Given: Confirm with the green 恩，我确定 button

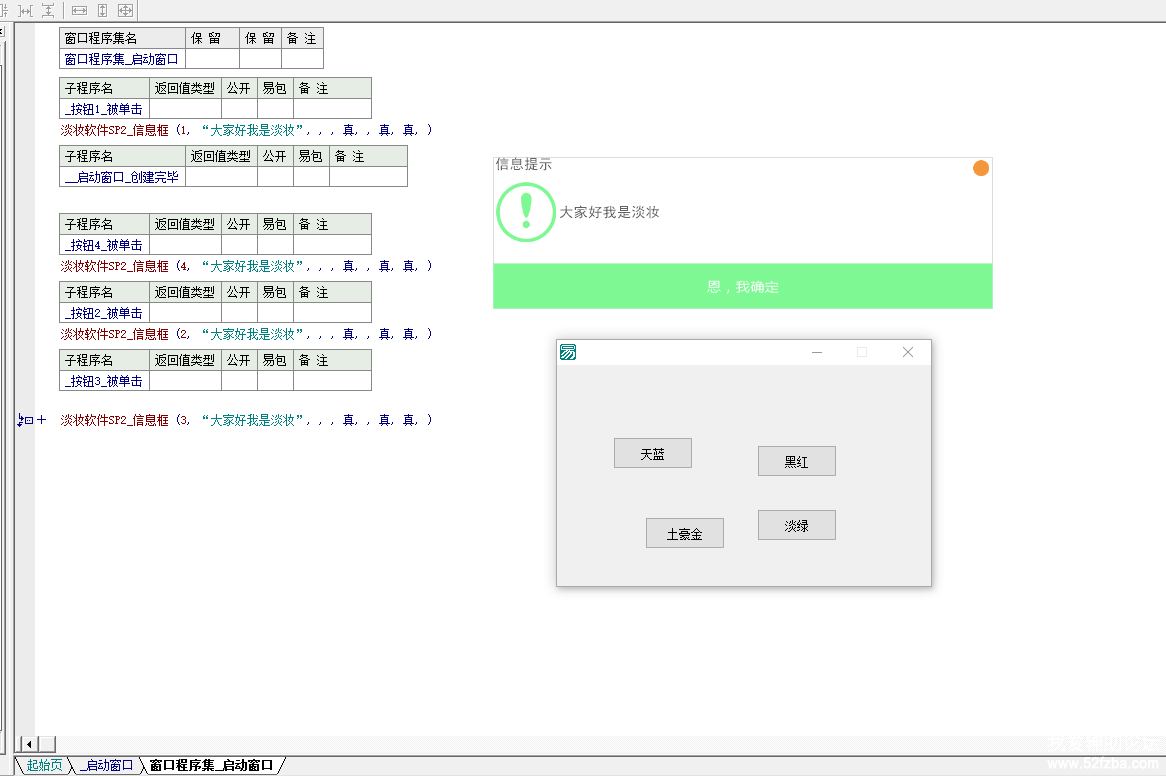Looking at the screenshot, I should tap(742, 287).
